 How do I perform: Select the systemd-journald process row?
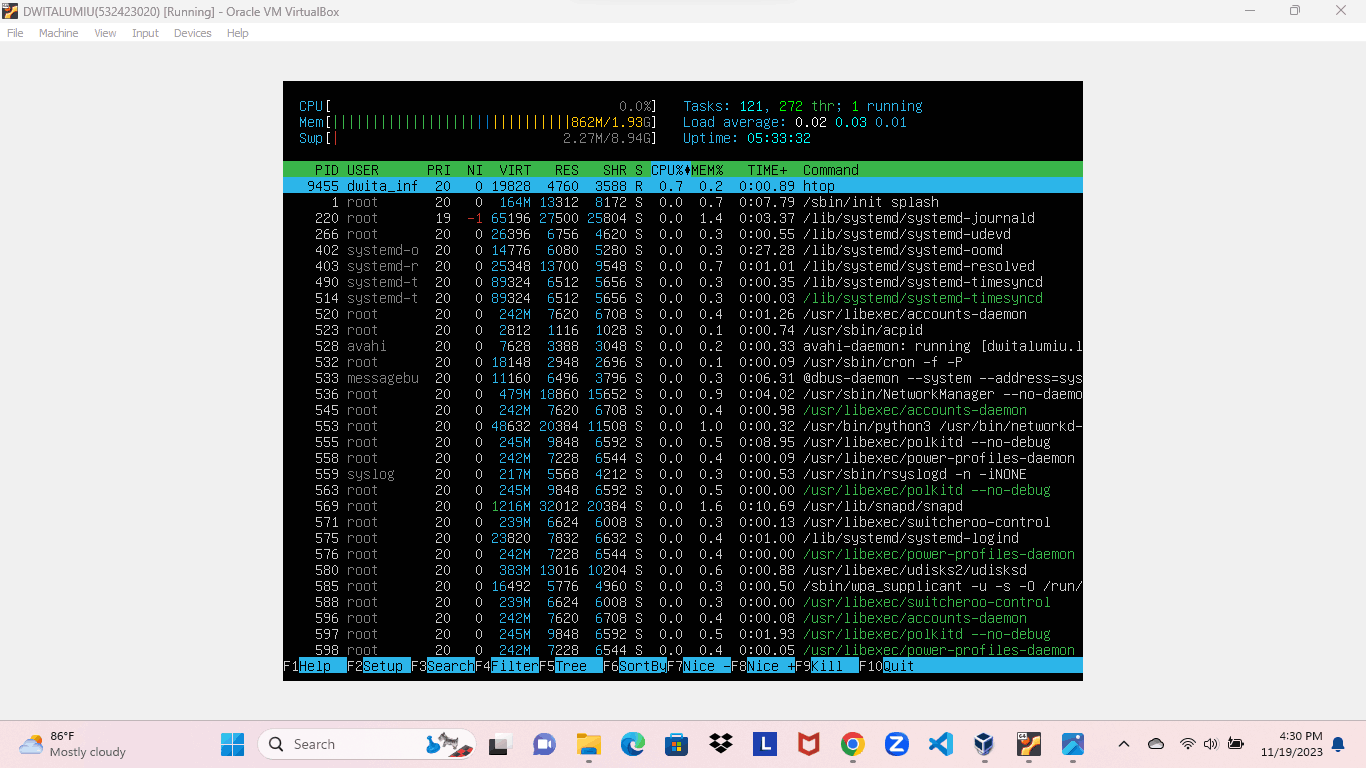(683, 218)
